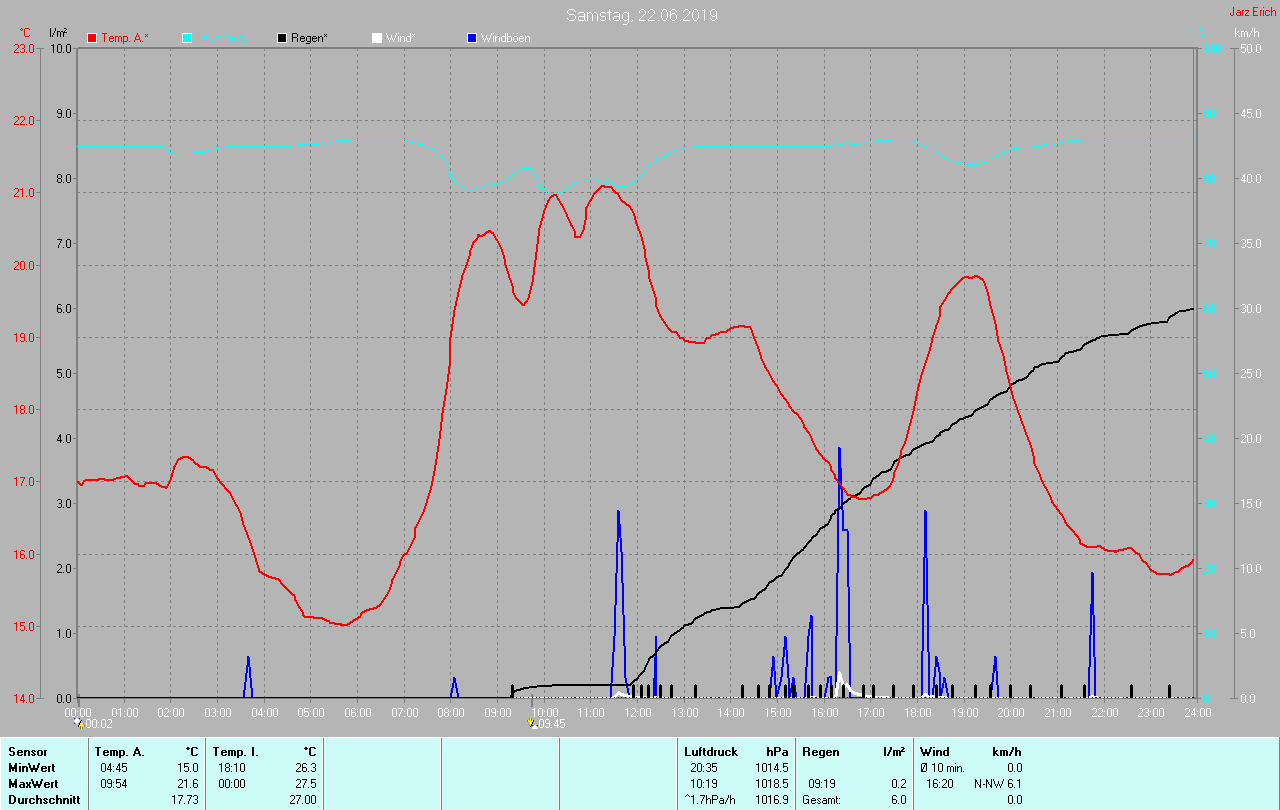The width and height of the screenshot is (1280, 810).
Task: Click the cyan Feuchte A. legend square
Action: (x=187, y=38)
